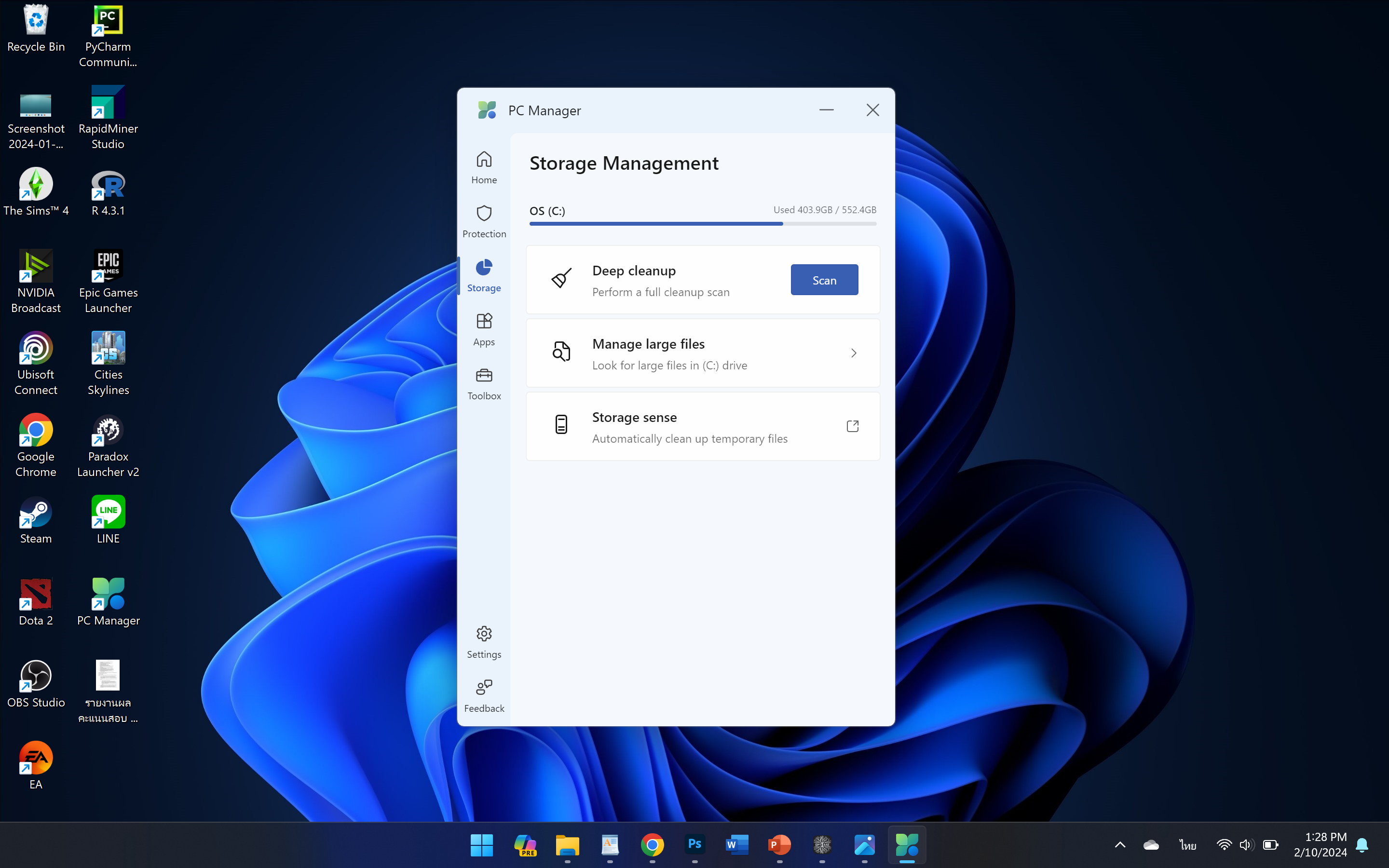The width and height of the screenshot is (1389, 868).
Task: Open File Explorer from taskbar
Action: click(x=567, y=844)
